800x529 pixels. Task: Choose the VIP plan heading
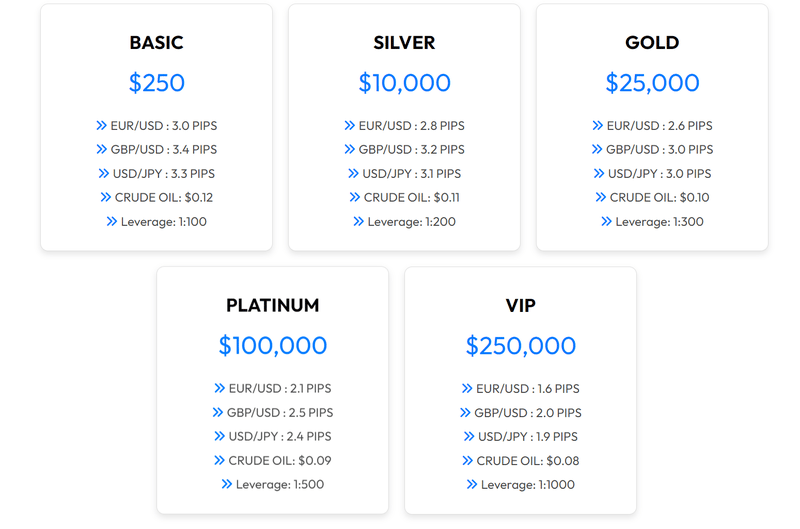point(520,306)
